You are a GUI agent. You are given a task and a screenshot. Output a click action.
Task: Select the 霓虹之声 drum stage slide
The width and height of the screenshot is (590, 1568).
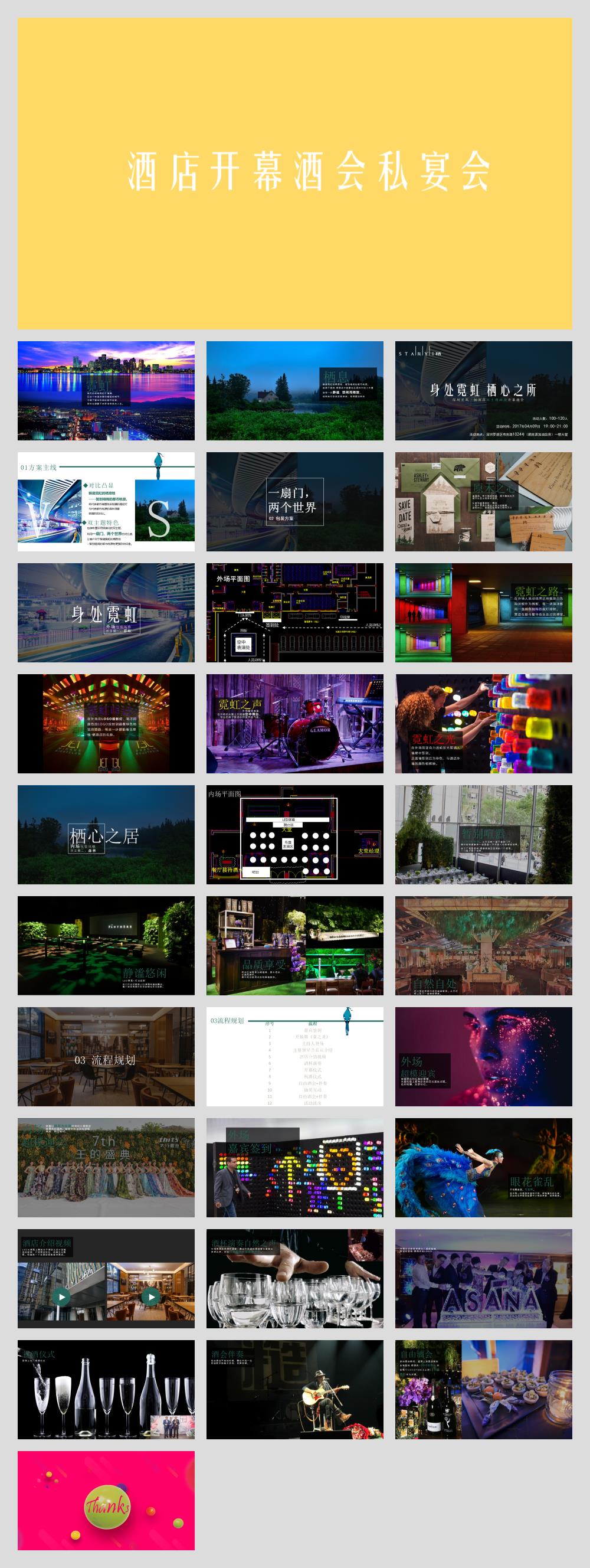294,723
